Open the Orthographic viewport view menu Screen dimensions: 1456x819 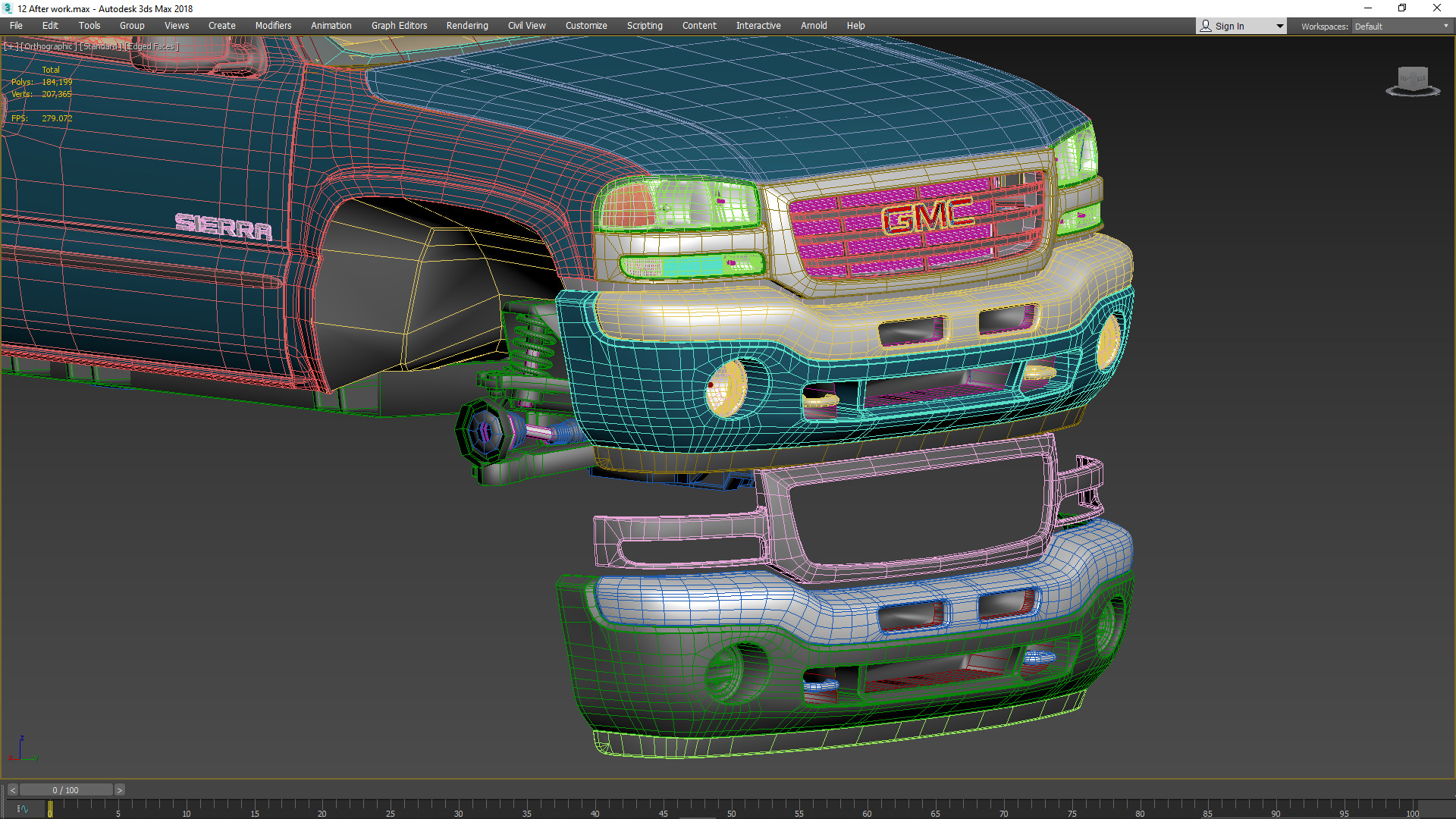point(49,46)
